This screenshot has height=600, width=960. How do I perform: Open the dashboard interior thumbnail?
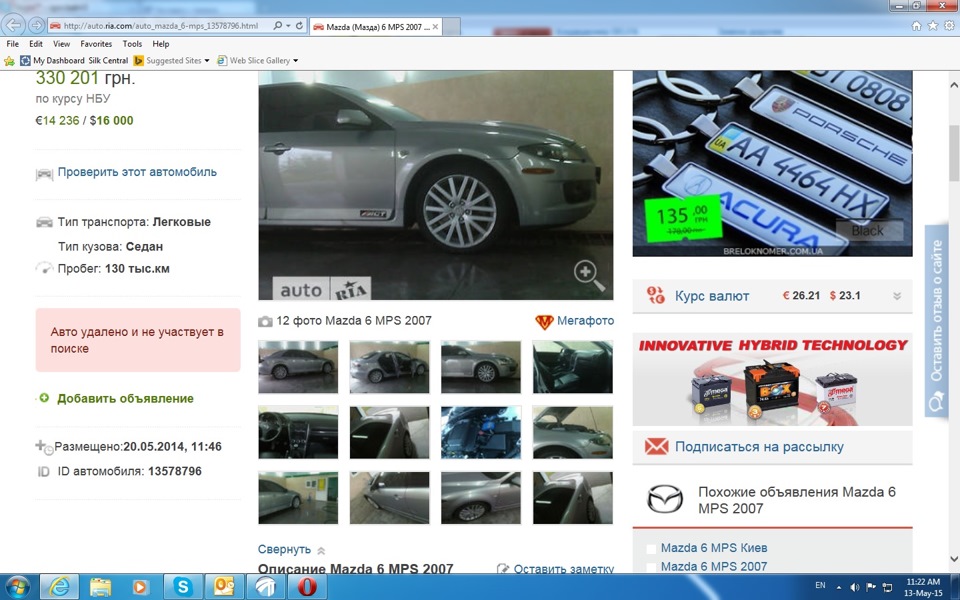point(298,432)
